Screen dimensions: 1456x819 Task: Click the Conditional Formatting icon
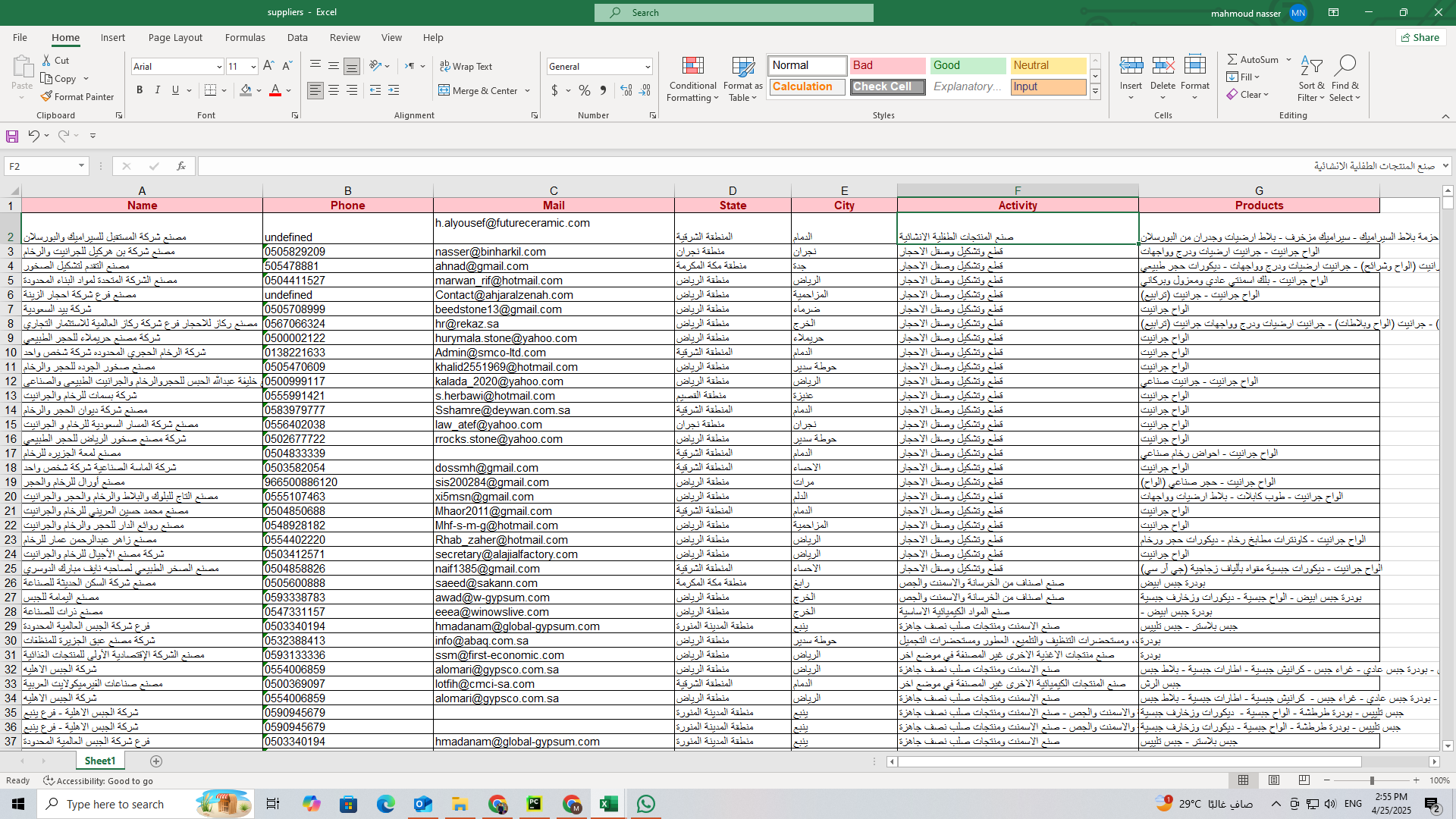click(x=692, y=67)
